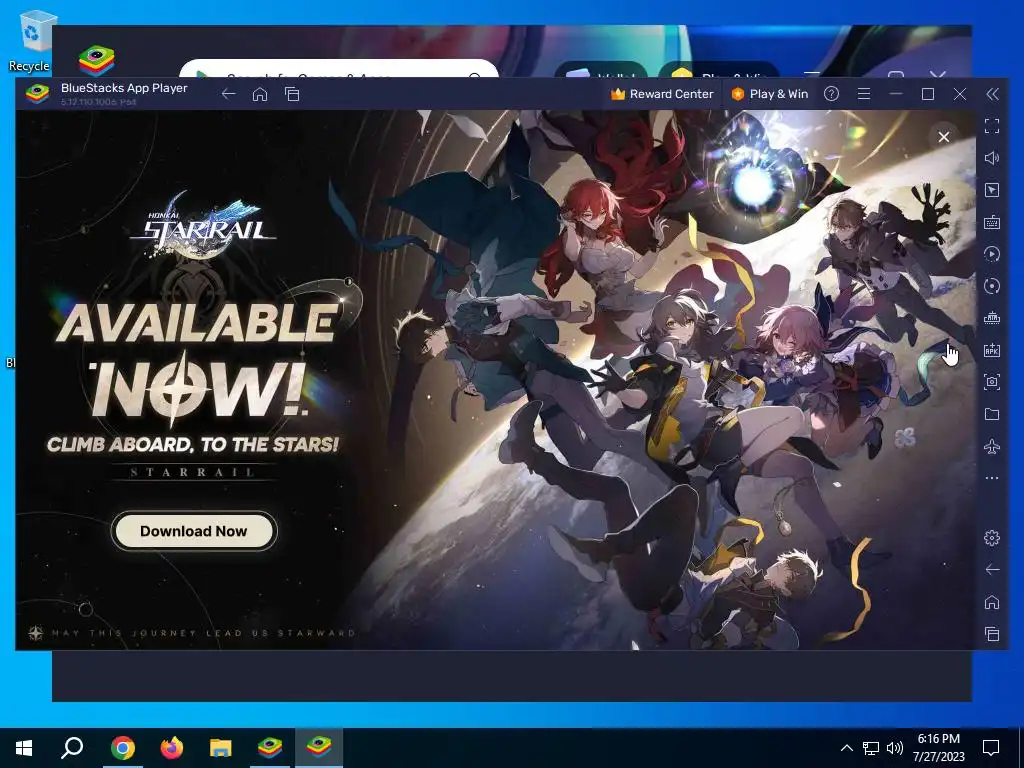
Task: Launch Firefox from the taskbar
Action: [172, 748]
